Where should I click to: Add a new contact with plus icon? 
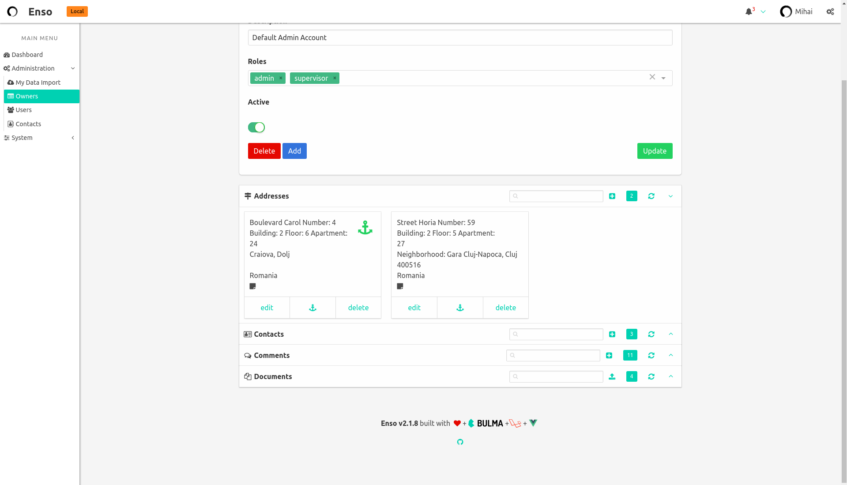coord(612,334)
